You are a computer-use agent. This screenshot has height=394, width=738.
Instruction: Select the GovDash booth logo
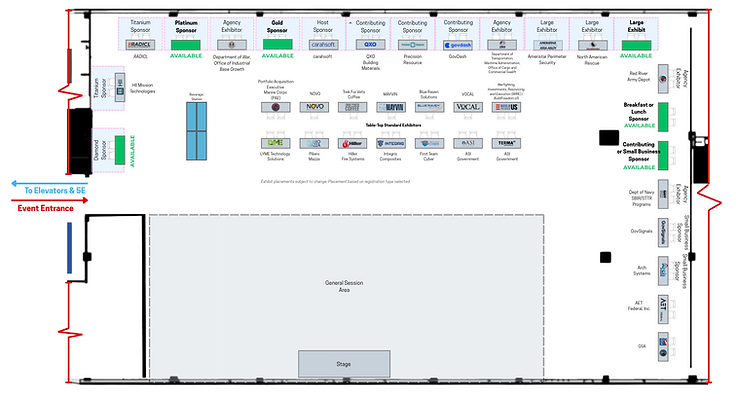point(458,45)
